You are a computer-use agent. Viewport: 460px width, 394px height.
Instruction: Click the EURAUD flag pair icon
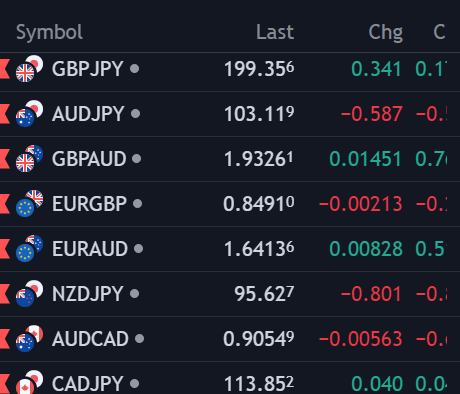click(30, 249)
